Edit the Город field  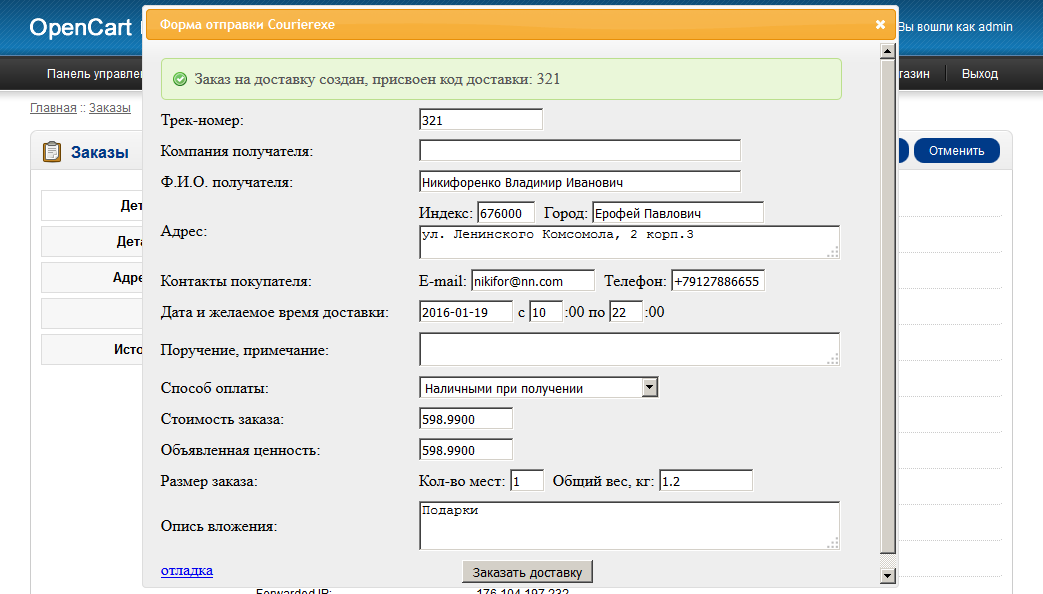click(x=678, y=213)
